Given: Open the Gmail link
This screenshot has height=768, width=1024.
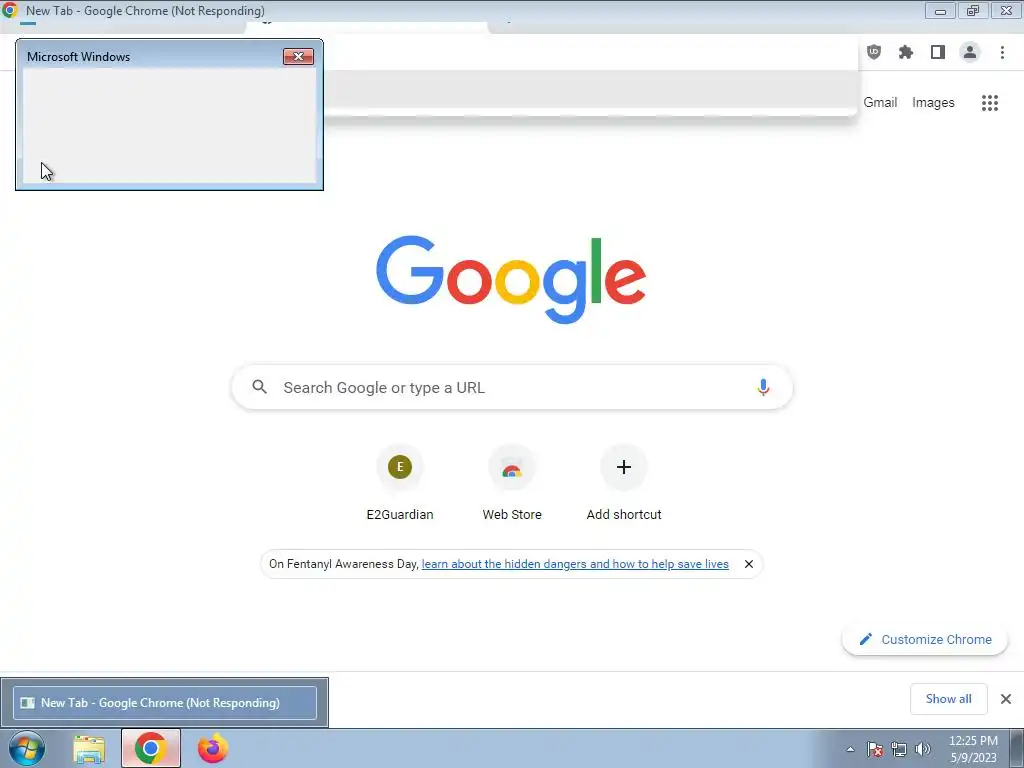Looking at the screenshot, I should pyautogui.click(x=880, y=103).
